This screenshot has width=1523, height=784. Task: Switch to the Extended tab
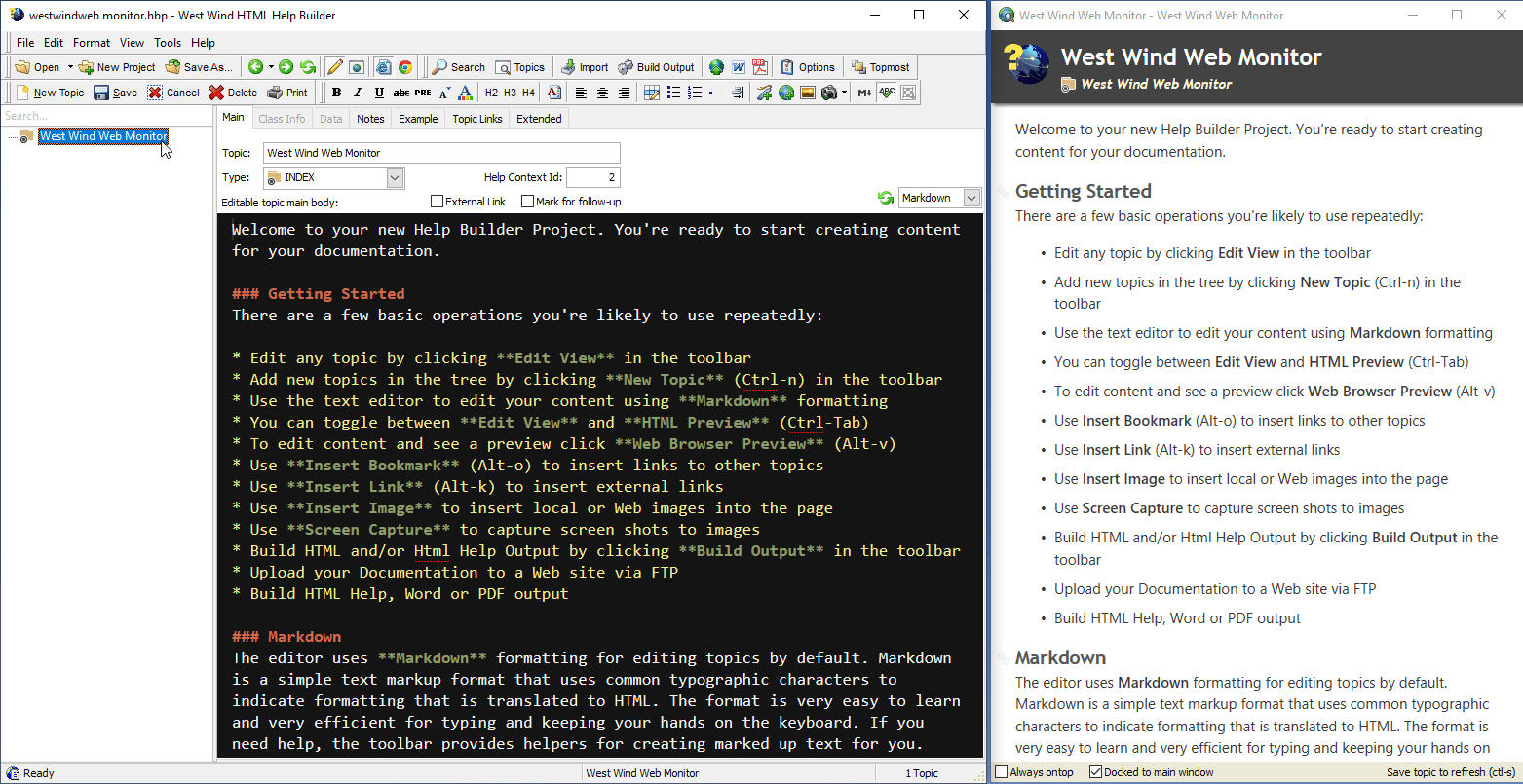click(539, 119)
